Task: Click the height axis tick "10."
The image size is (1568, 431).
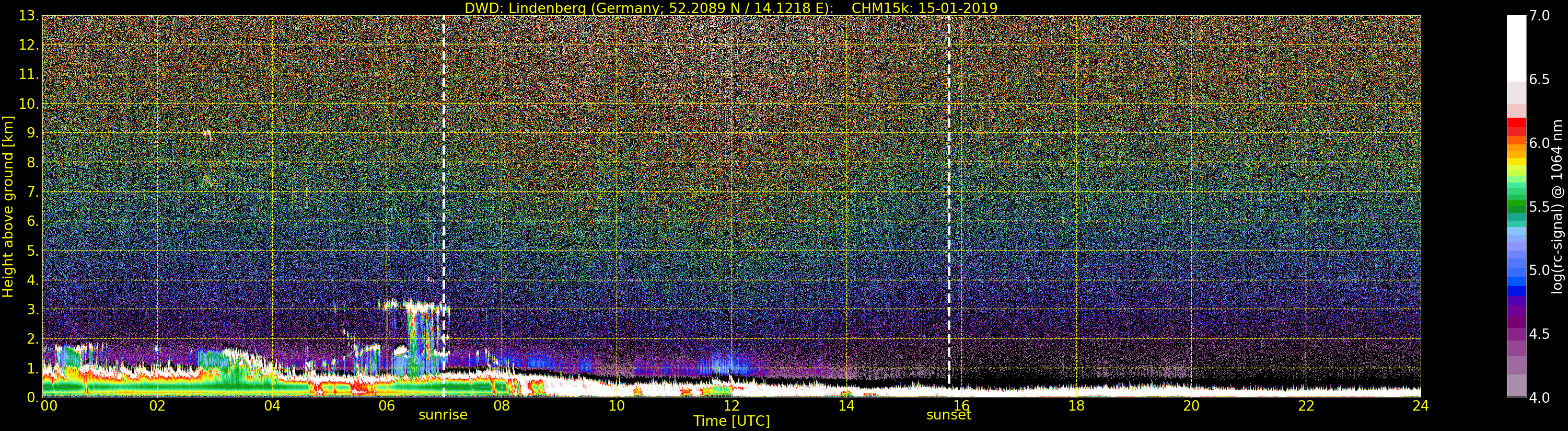Action: pyautogui.click(x=29, y=104)
